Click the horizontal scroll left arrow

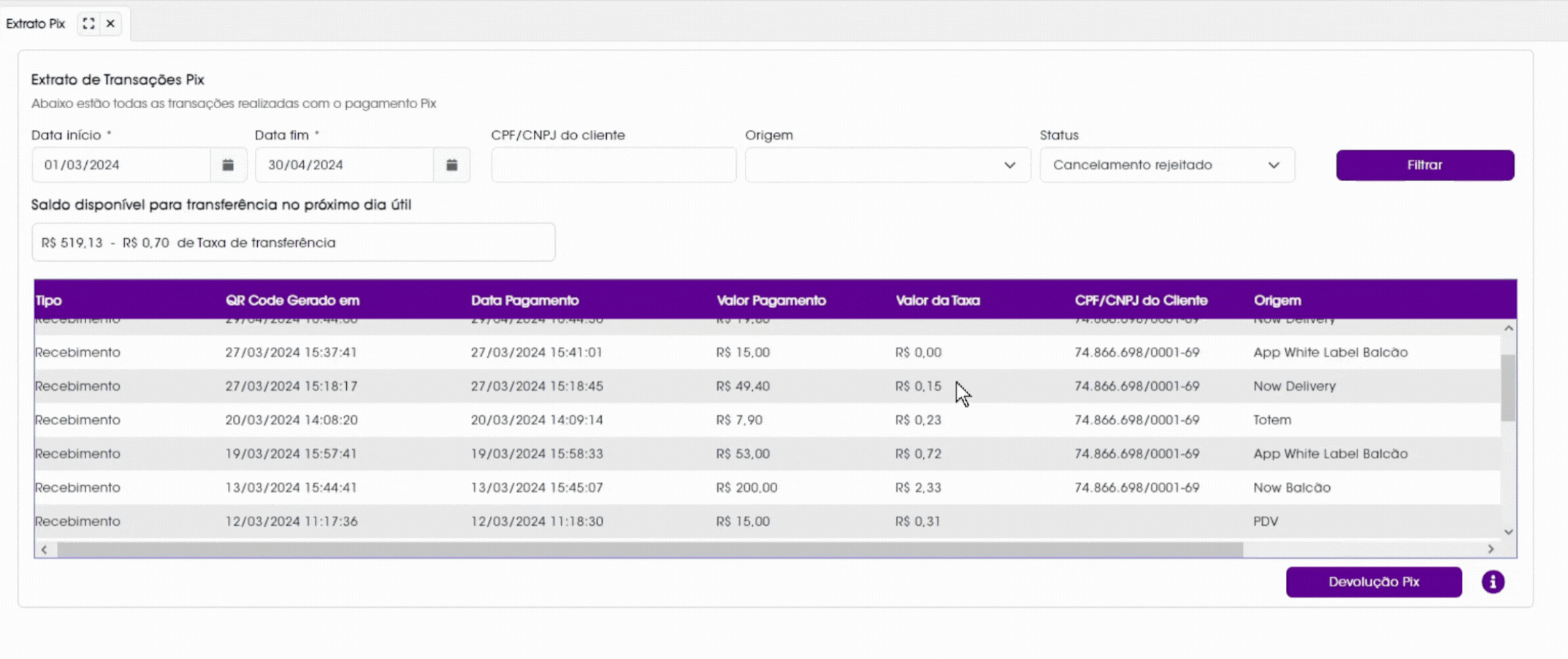(x=45, y=549)
